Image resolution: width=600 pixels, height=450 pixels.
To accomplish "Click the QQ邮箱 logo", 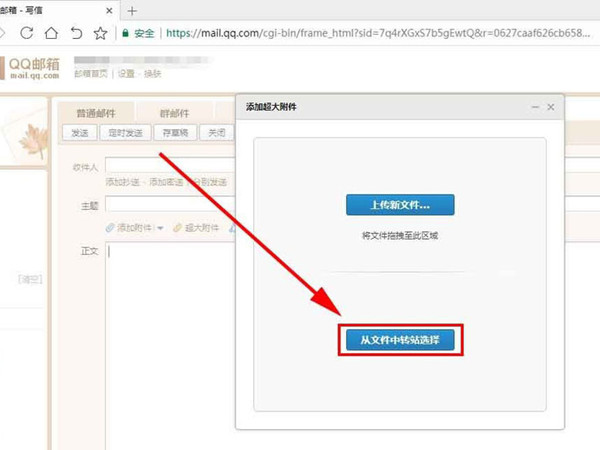I will tap(35, 66).
